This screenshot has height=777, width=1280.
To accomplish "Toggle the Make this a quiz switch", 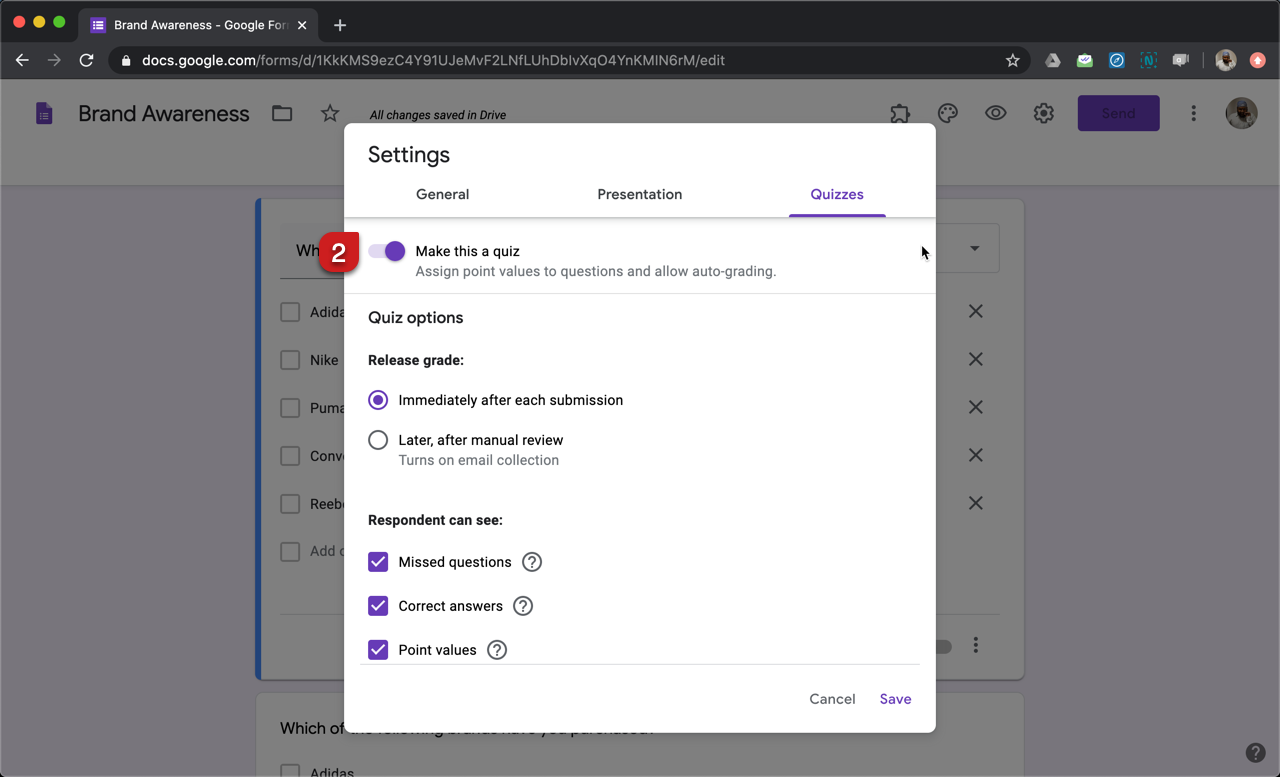I will 387,251.
